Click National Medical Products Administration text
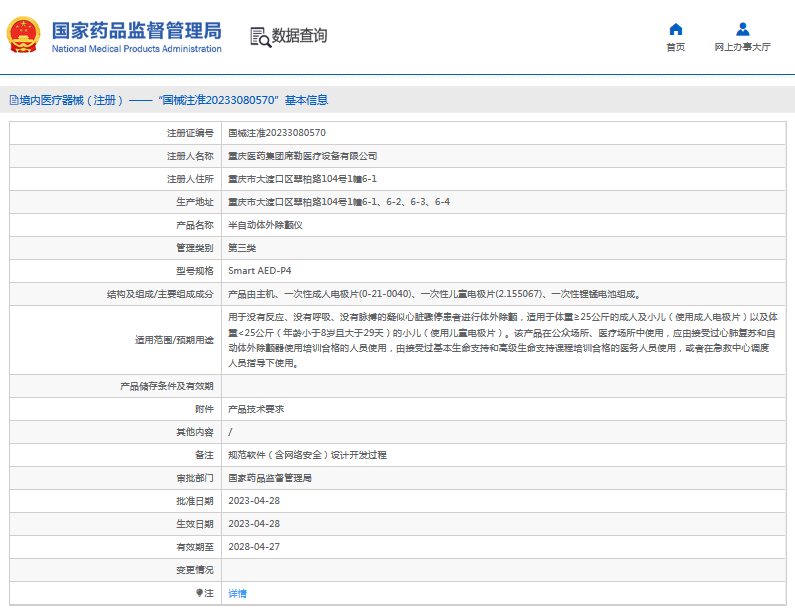 pyautogui.click(x=137, y=49)
